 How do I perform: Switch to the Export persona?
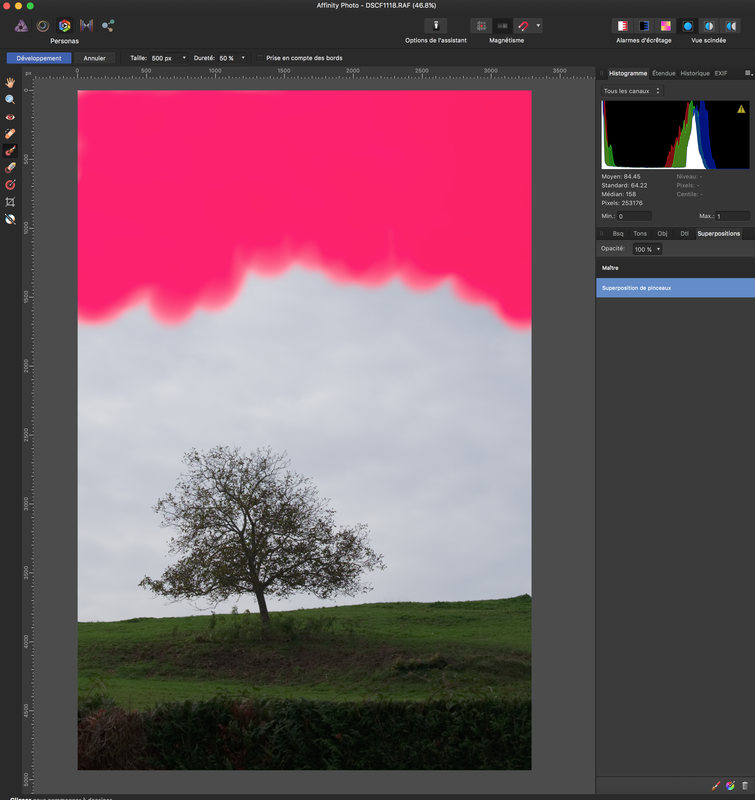point(108,26)
